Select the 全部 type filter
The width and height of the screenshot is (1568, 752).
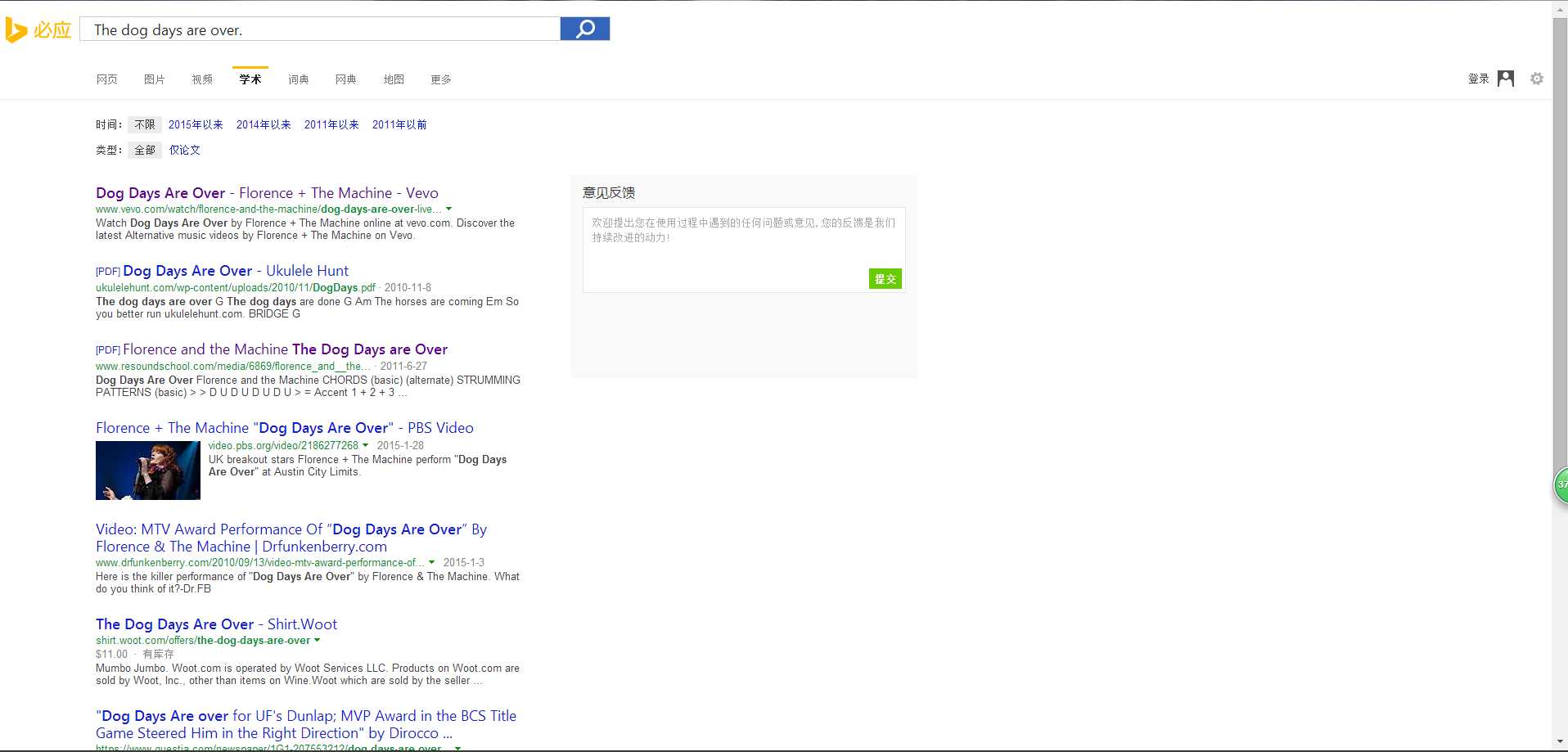point(145,150)
